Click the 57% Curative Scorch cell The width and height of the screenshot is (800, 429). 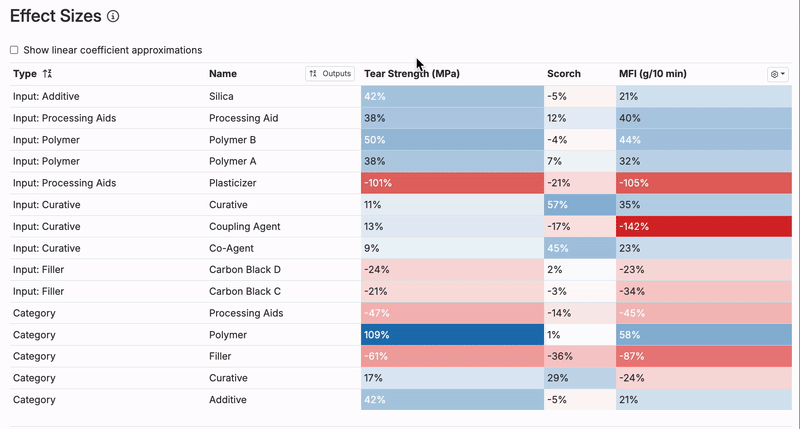(578, 205)
